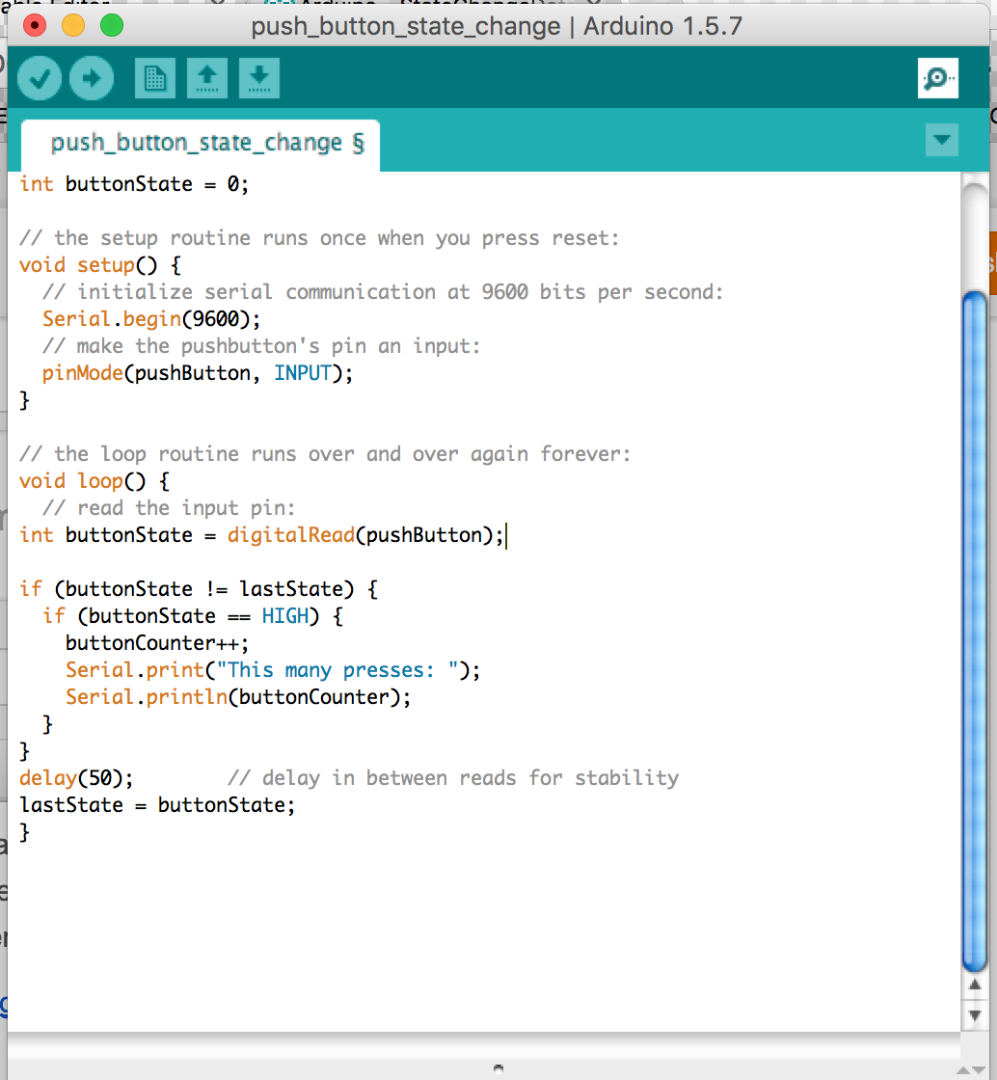Click the "lastState = buttonState;" line
997x1080 pixels.
pyautogui.click(x=157, y=805)
